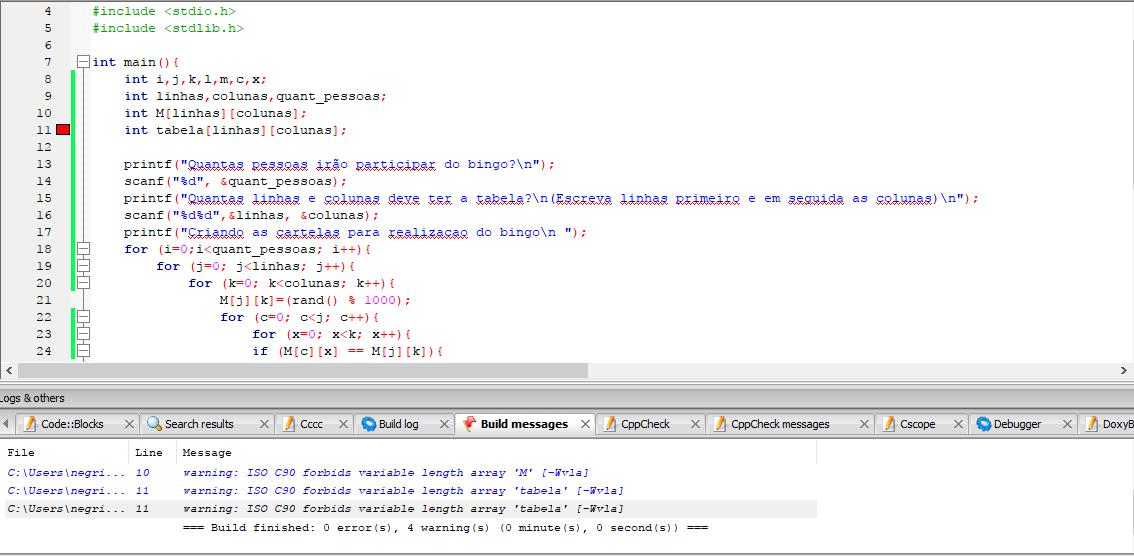Collapse the fold marker at line 23
Viewport: 1134px width, 556px height.
(83, 334)
